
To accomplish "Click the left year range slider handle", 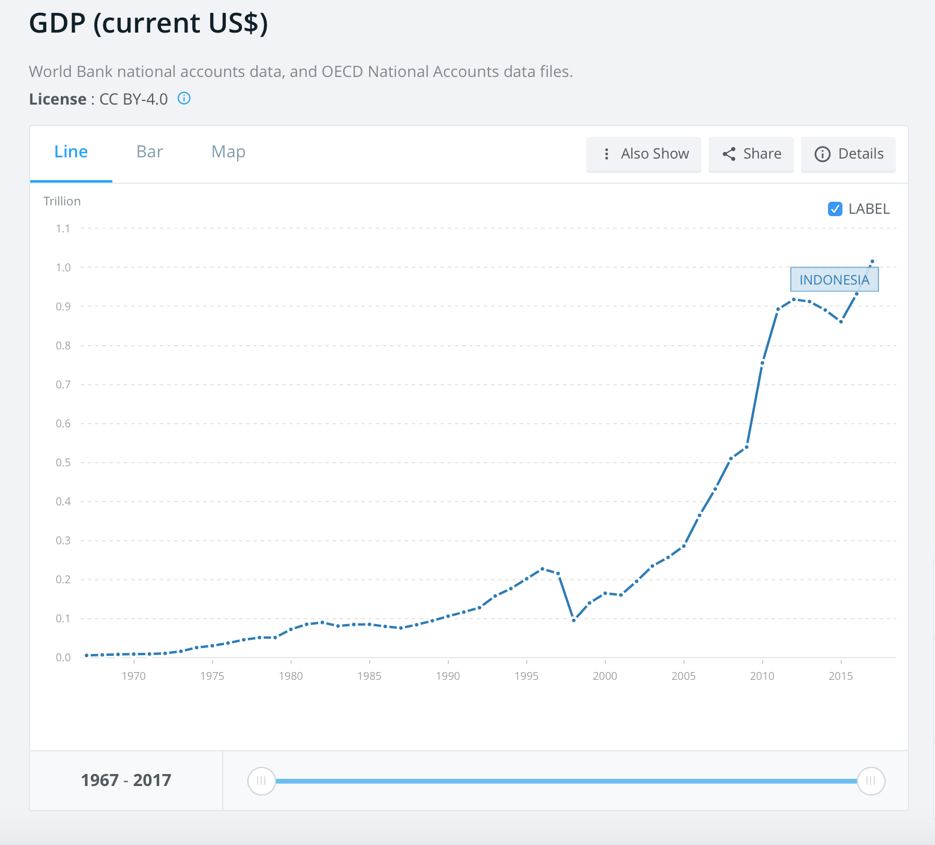I will tap(261, 781).
